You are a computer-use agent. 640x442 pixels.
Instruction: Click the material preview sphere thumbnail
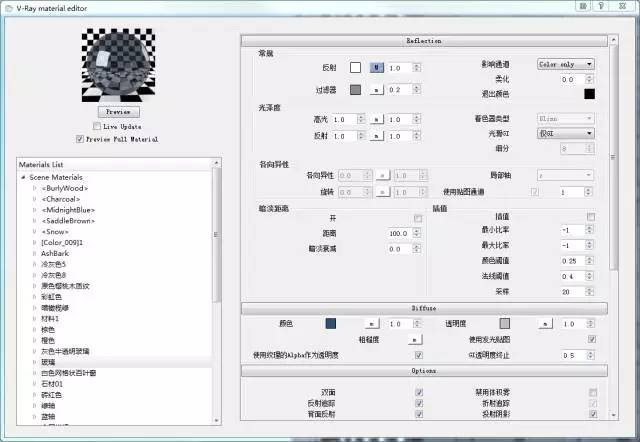[118, 65]
